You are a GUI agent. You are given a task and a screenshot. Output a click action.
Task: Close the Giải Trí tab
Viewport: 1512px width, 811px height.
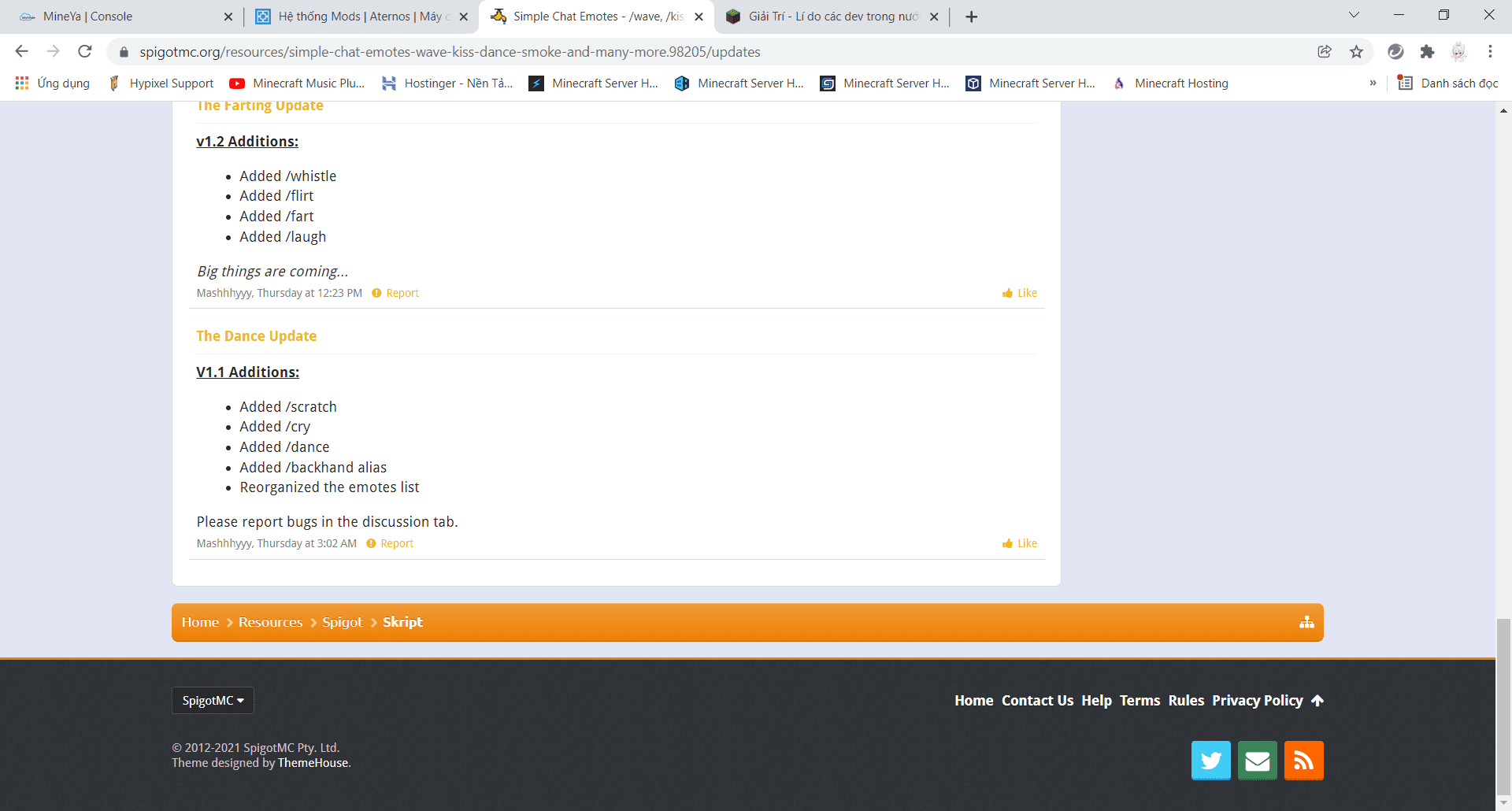point(934,17)
